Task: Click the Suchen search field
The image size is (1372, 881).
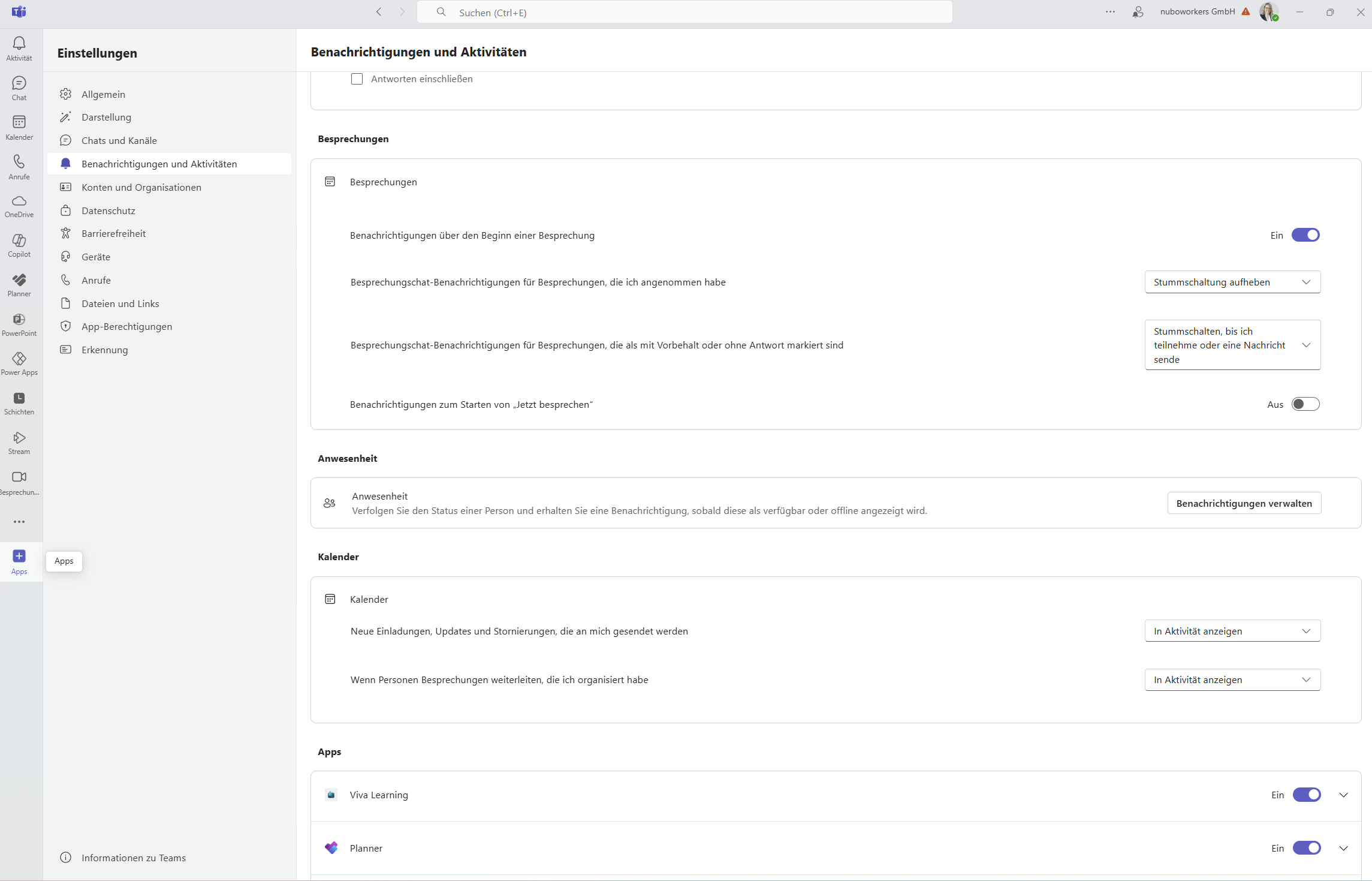Action: pos(683,11)
